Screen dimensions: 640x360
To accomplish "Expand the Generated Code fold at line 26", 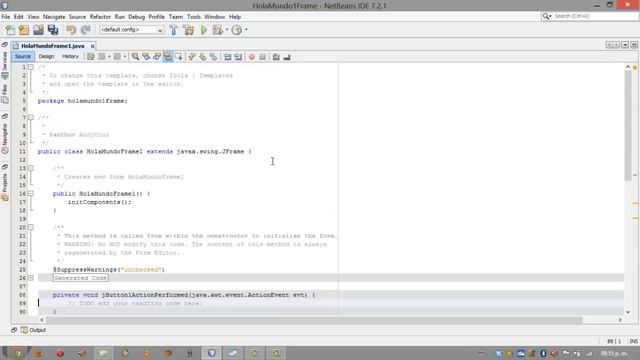I will pyautogui.click(x=31, y=278).
